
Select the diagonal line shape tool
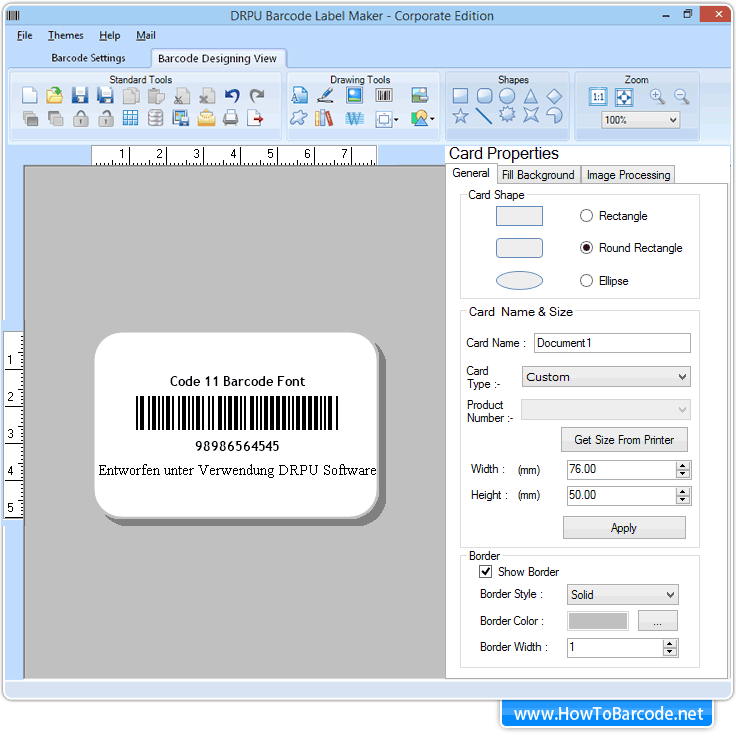[x=483, y=115]
